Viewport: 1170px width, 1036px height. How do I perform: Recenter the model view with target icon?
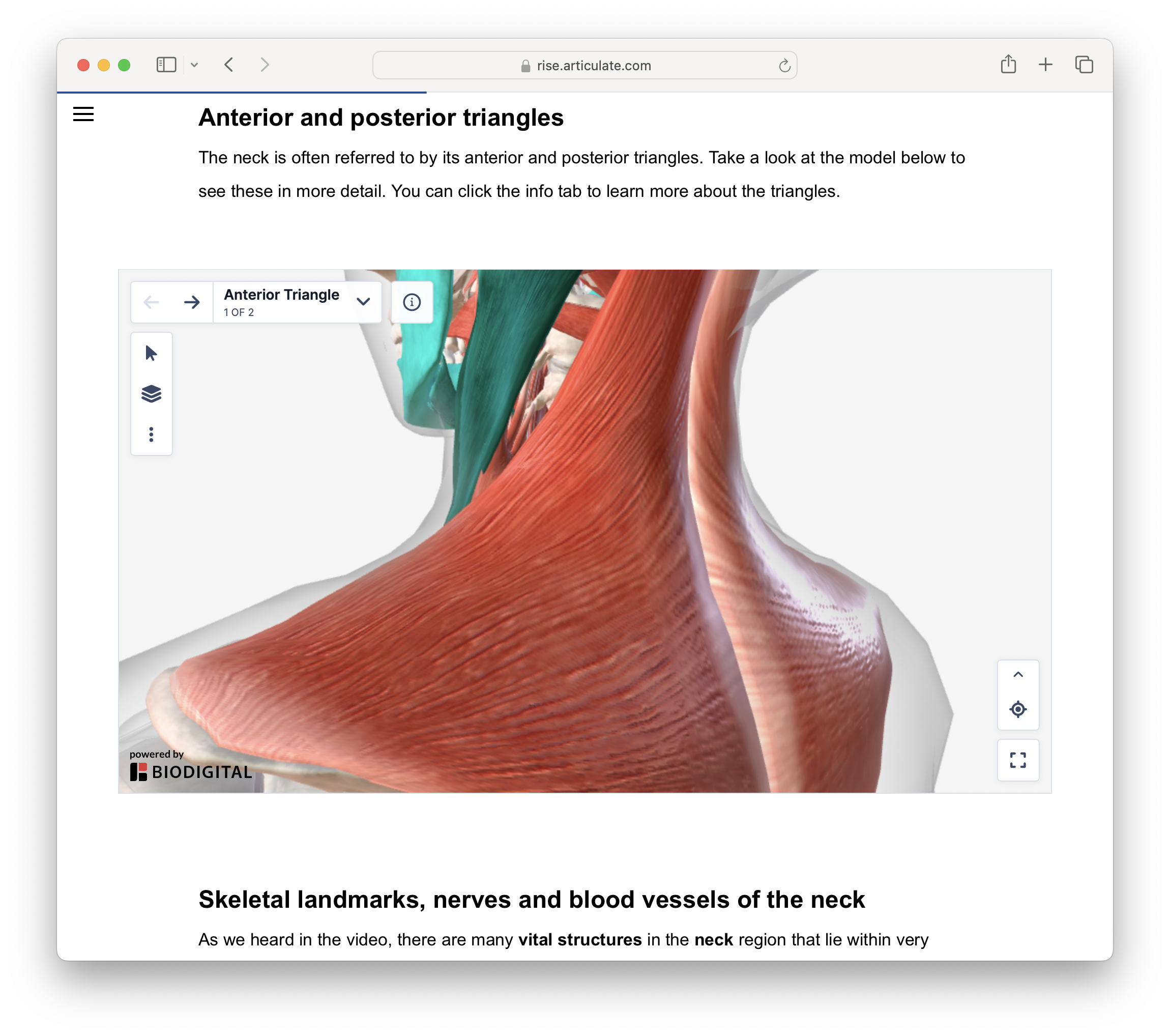click(1018, 709)
